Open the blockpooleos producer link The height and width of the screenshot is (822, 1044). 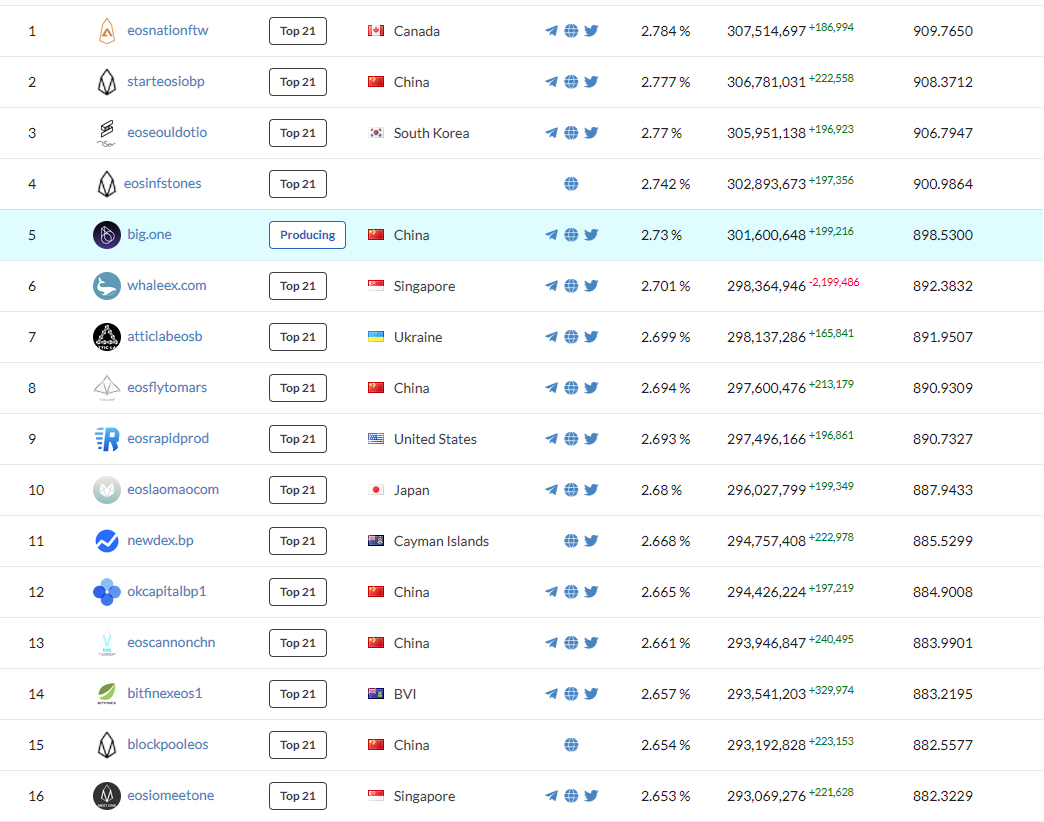[168, 744]
